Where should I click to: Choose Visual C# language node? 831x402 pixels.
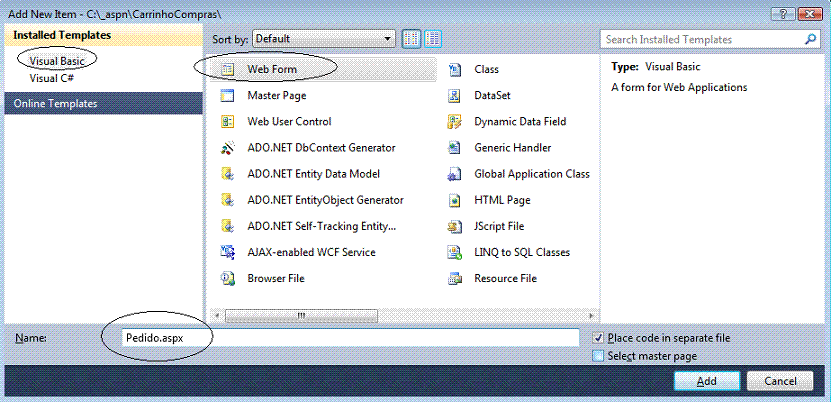51,78
